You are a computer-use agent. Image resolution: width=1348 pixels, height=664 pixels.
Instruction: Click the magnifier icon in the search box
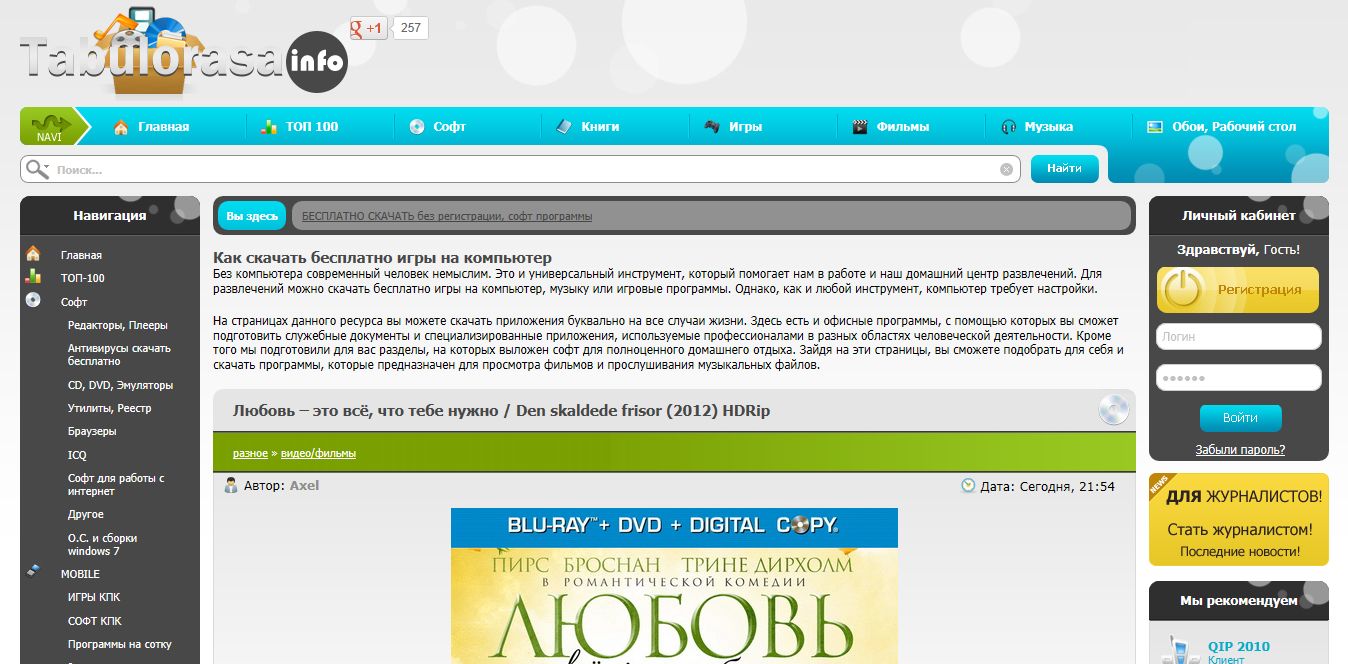pos(38,169)
